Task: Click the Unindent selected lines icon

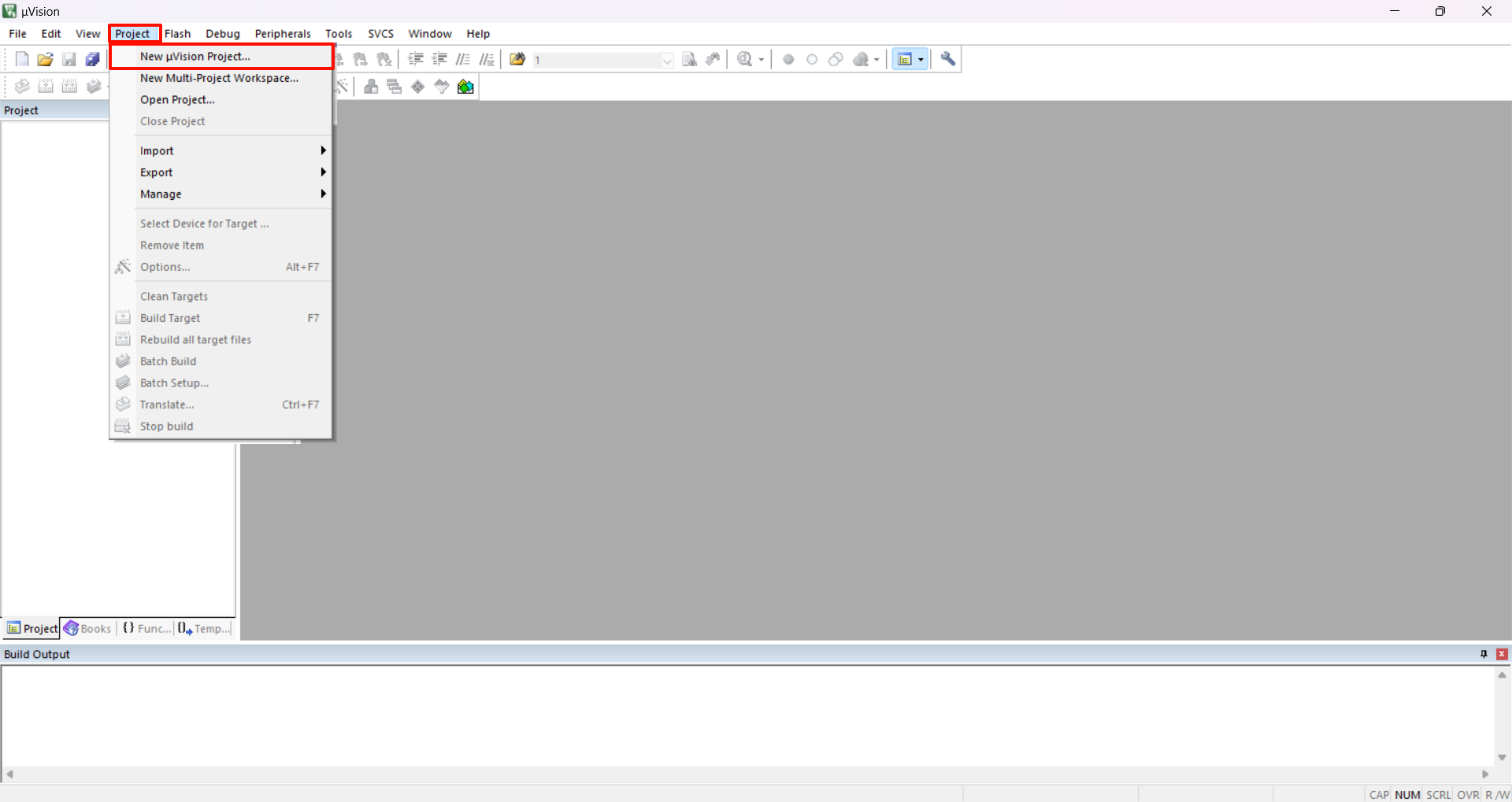Action: (x=439, y=59)
